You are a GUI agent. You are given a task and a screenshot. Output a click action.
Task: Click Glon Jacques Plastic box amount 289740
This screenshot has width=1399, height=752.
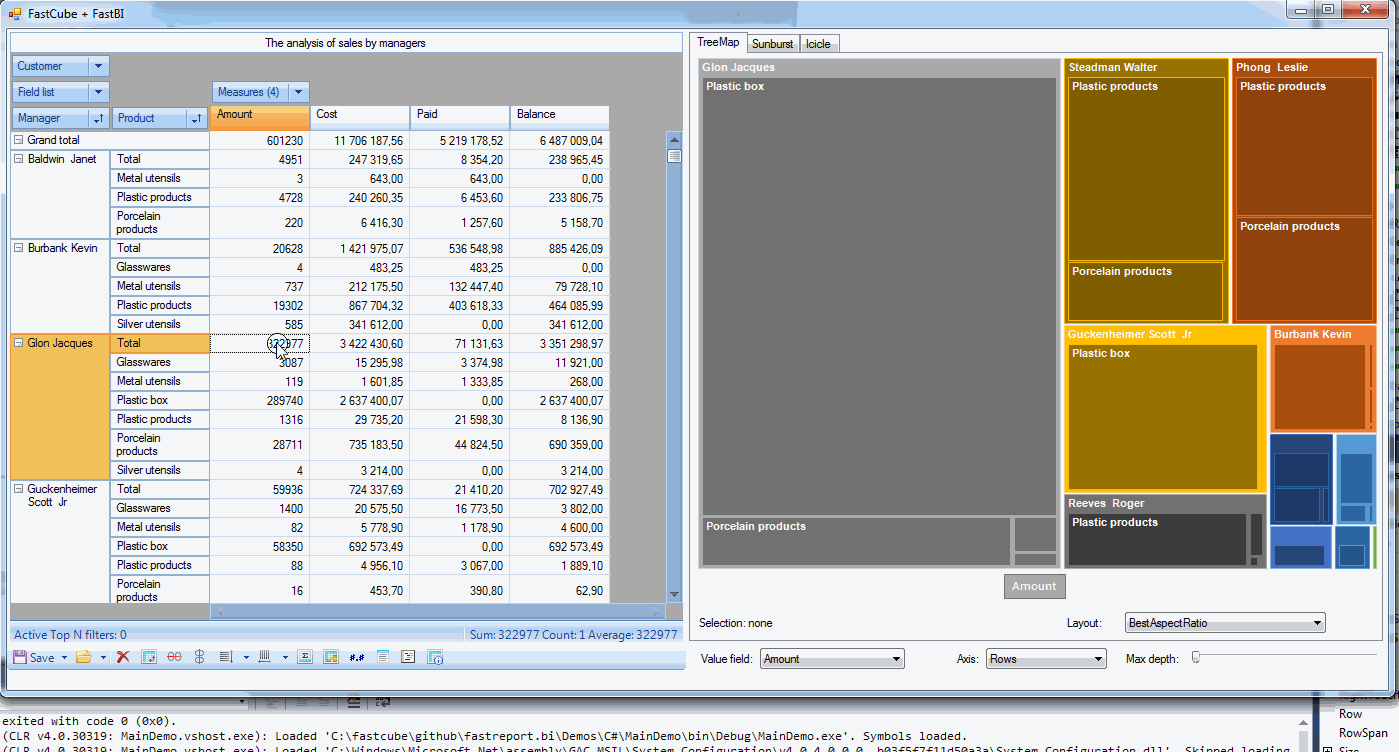(x=260, y=400)
